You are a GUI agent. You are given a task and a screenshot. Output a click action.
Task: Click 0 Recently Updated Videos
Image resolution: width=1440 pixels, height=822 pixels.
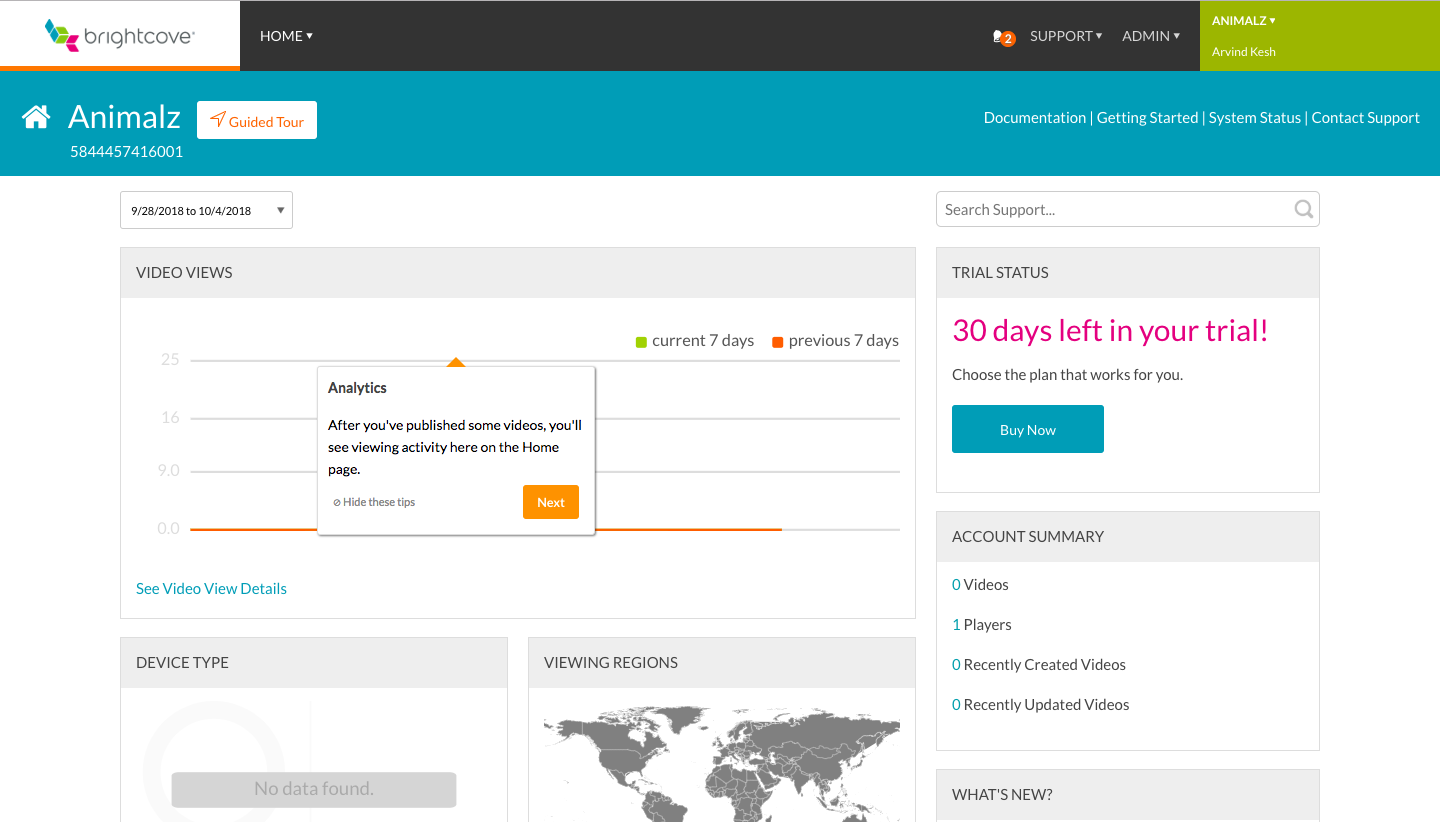click(1041, 705)
